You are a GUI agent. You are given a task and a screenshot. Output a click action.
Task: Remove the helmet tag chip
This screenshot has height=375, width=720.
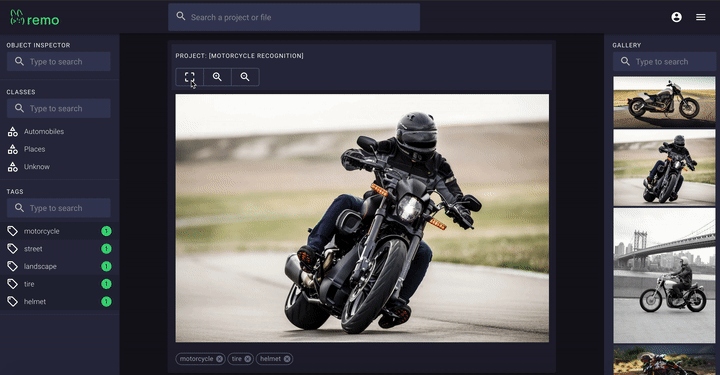(x=287, y=359)
